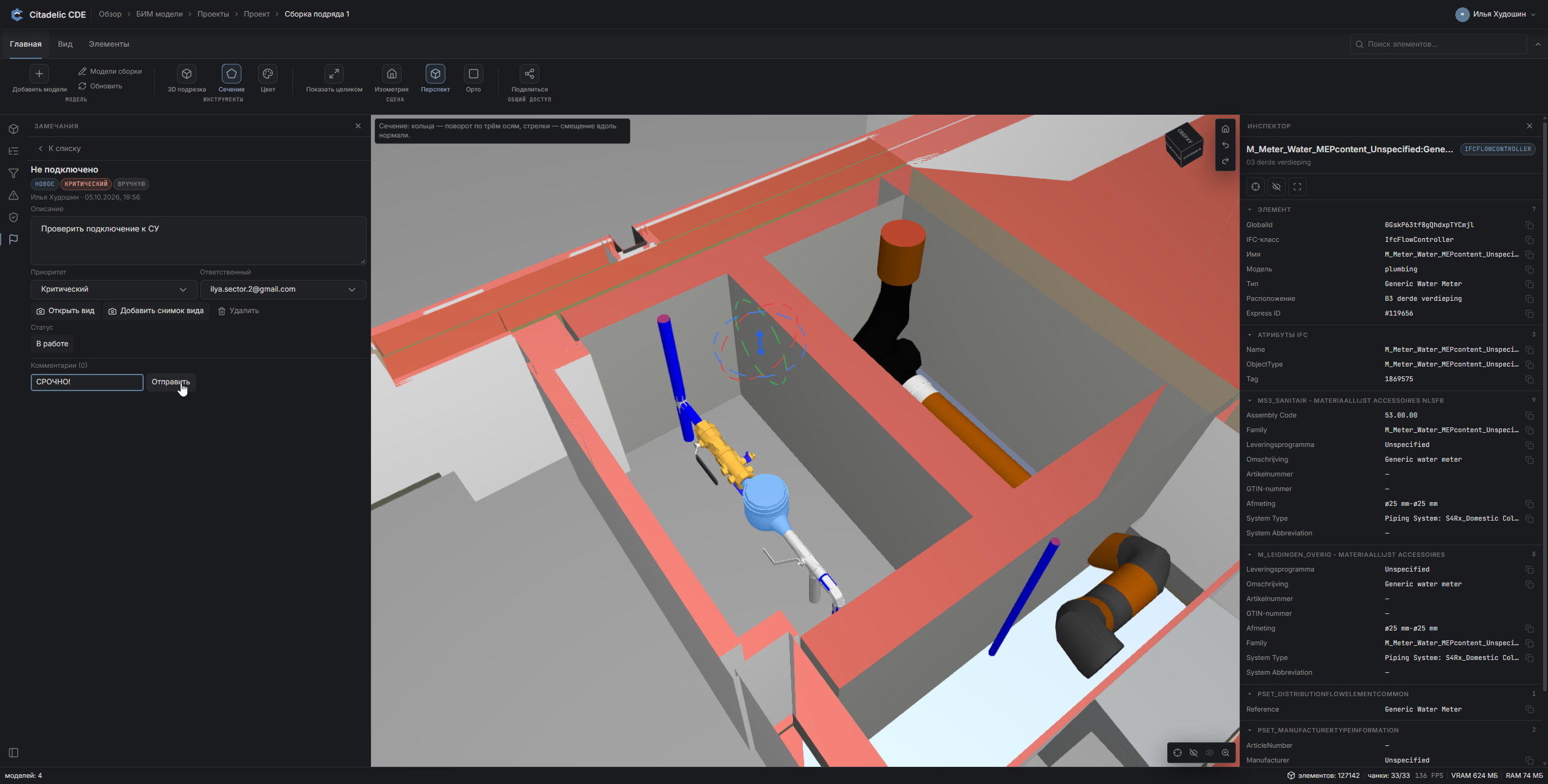Collapse the АТРИБУТЫ IFC section

(x=1249, y=335)
